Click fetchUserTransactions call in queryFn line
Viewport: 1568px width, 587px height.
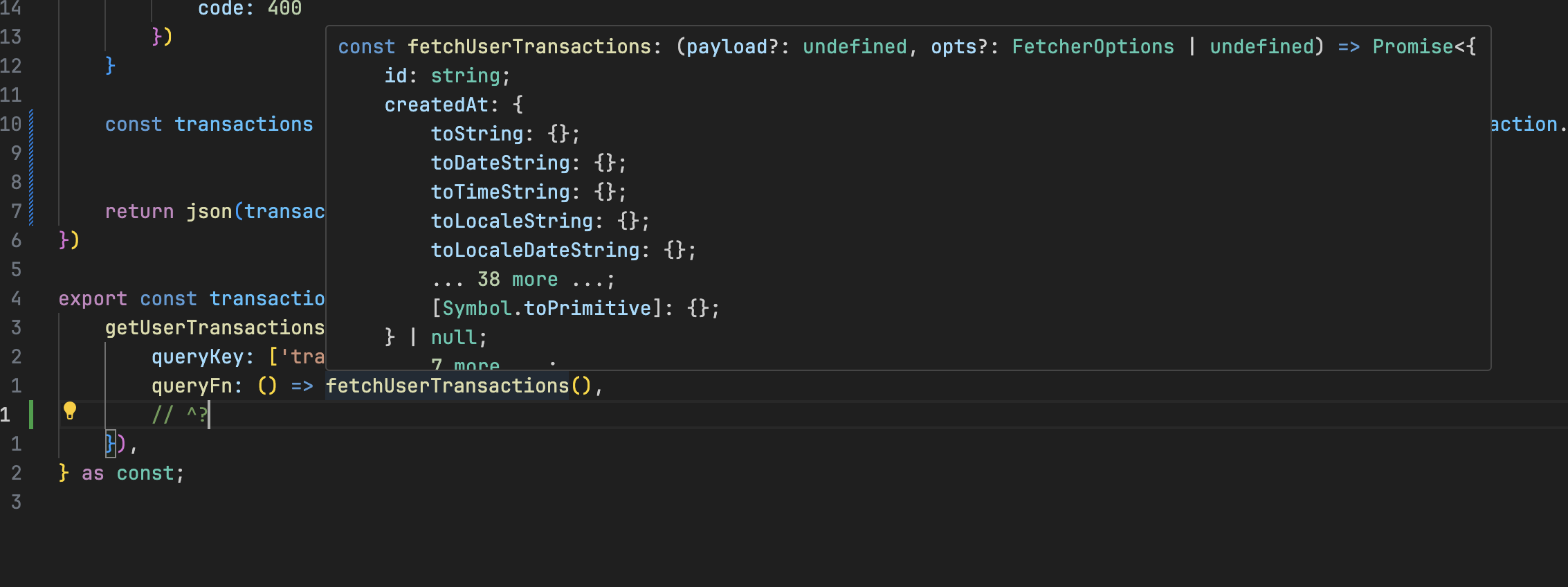447,386
